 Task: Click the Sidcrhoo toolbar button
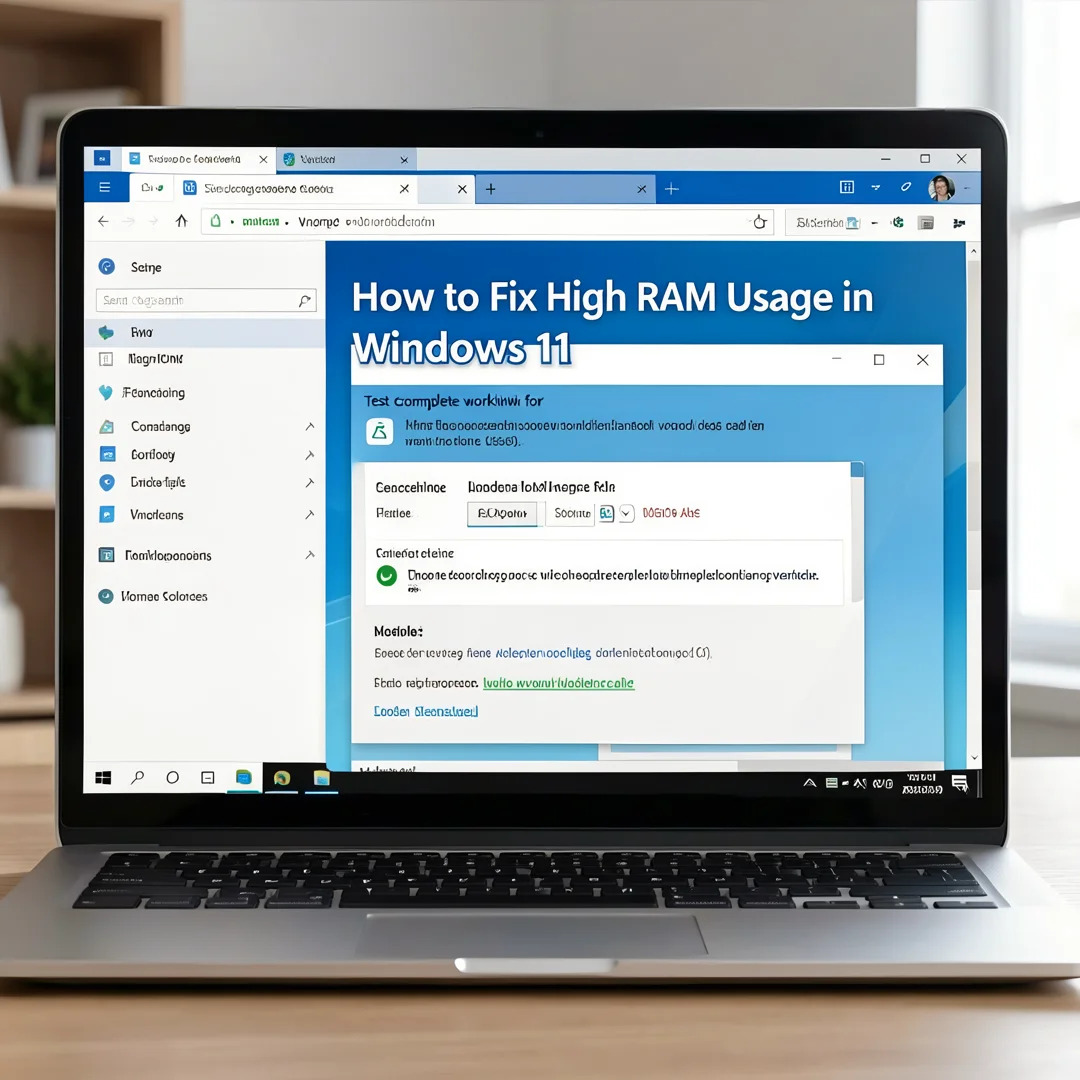point(826,222)
